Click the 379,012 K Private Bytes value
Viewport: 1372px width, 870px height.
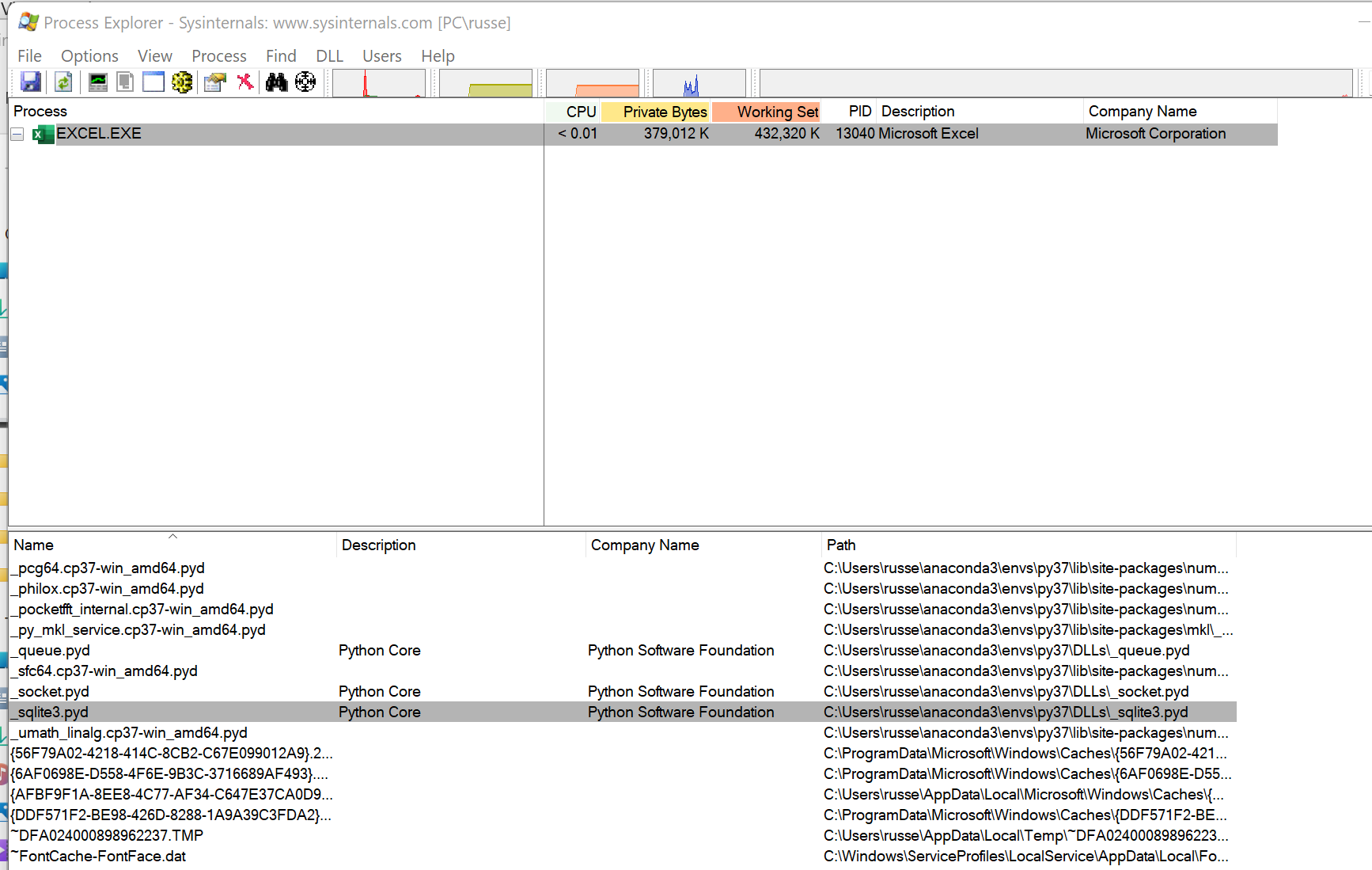[x=677, y=134]
